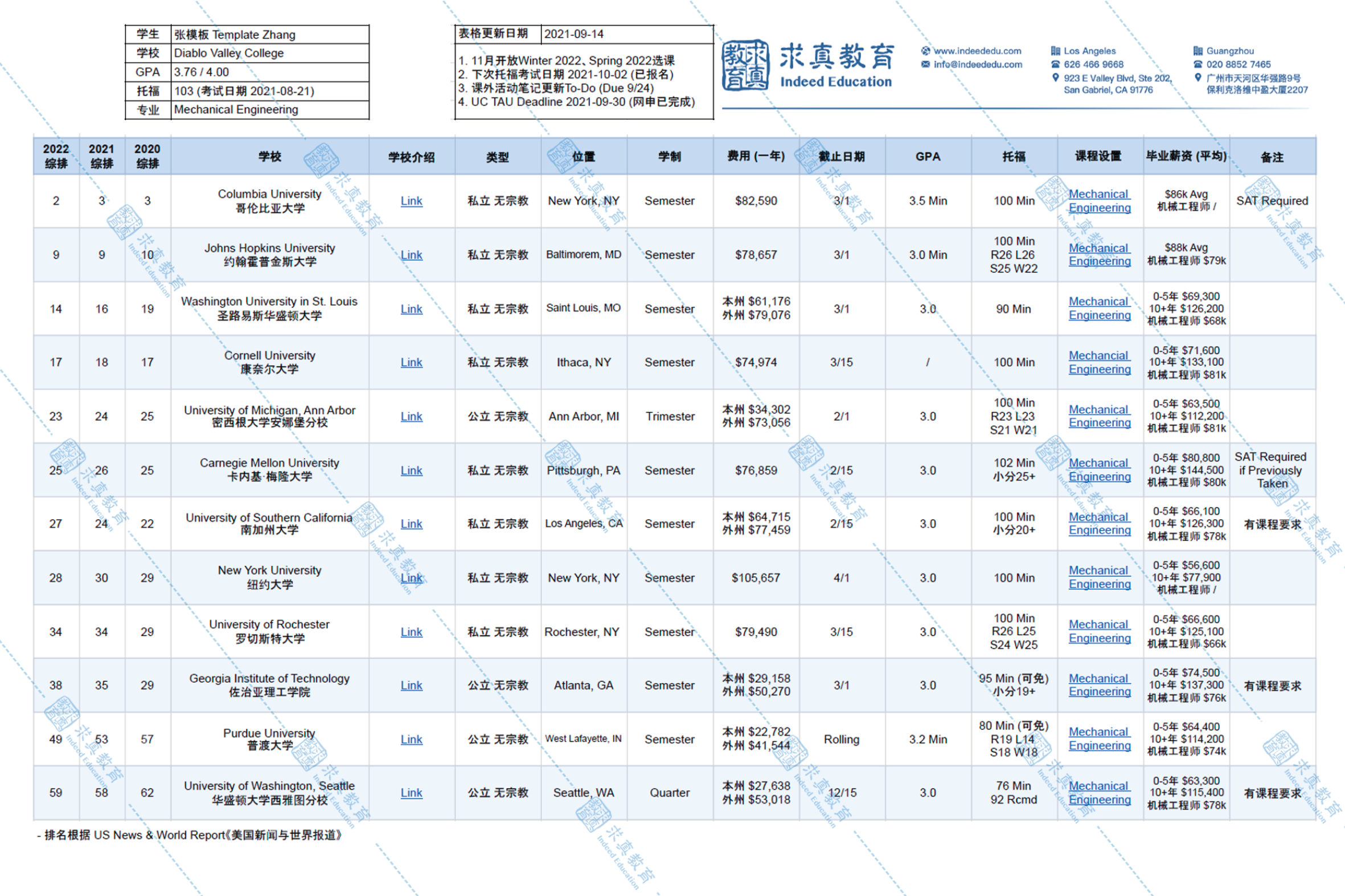Open the Washington University in St. Louis Link
The image size is (1345, 896).
coord(412,309)
